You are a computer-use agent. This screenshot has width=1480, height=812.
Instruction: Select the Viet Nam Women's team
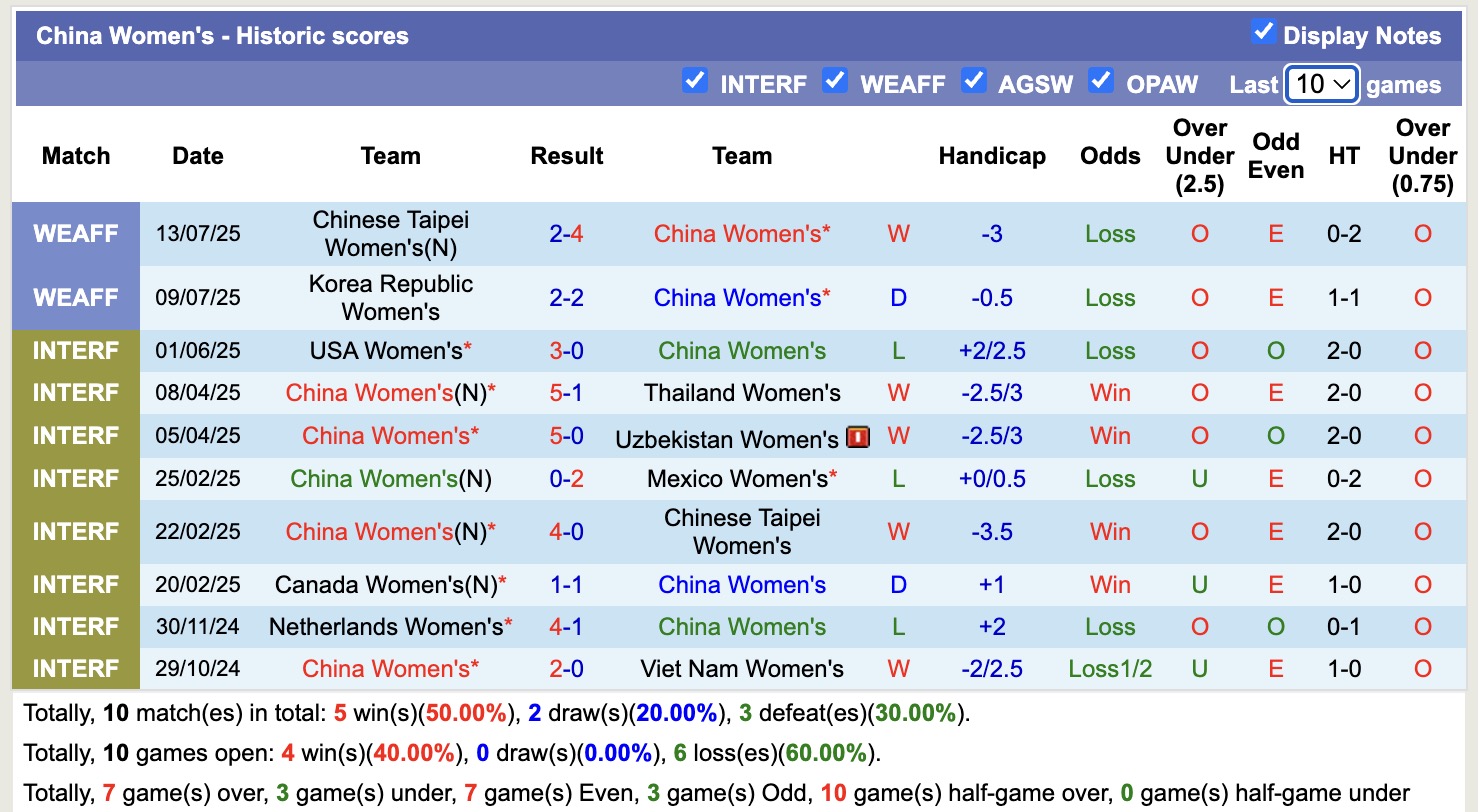(742, 669)
